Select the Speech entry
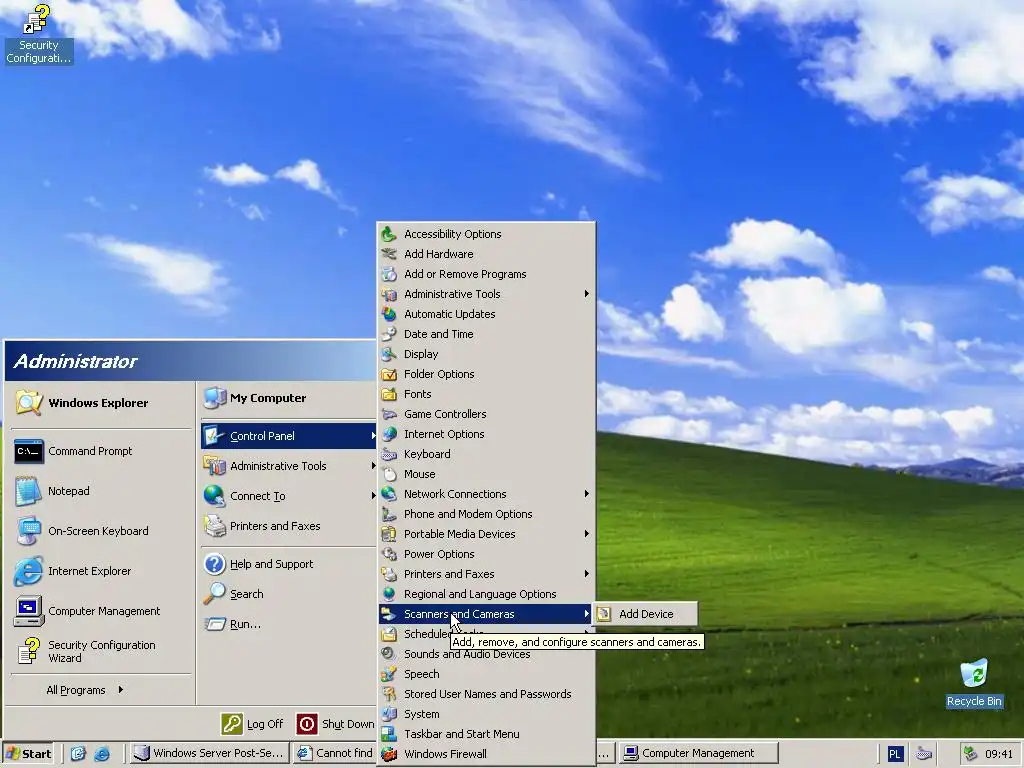The image size is (1024, 768). coord(487,674)
